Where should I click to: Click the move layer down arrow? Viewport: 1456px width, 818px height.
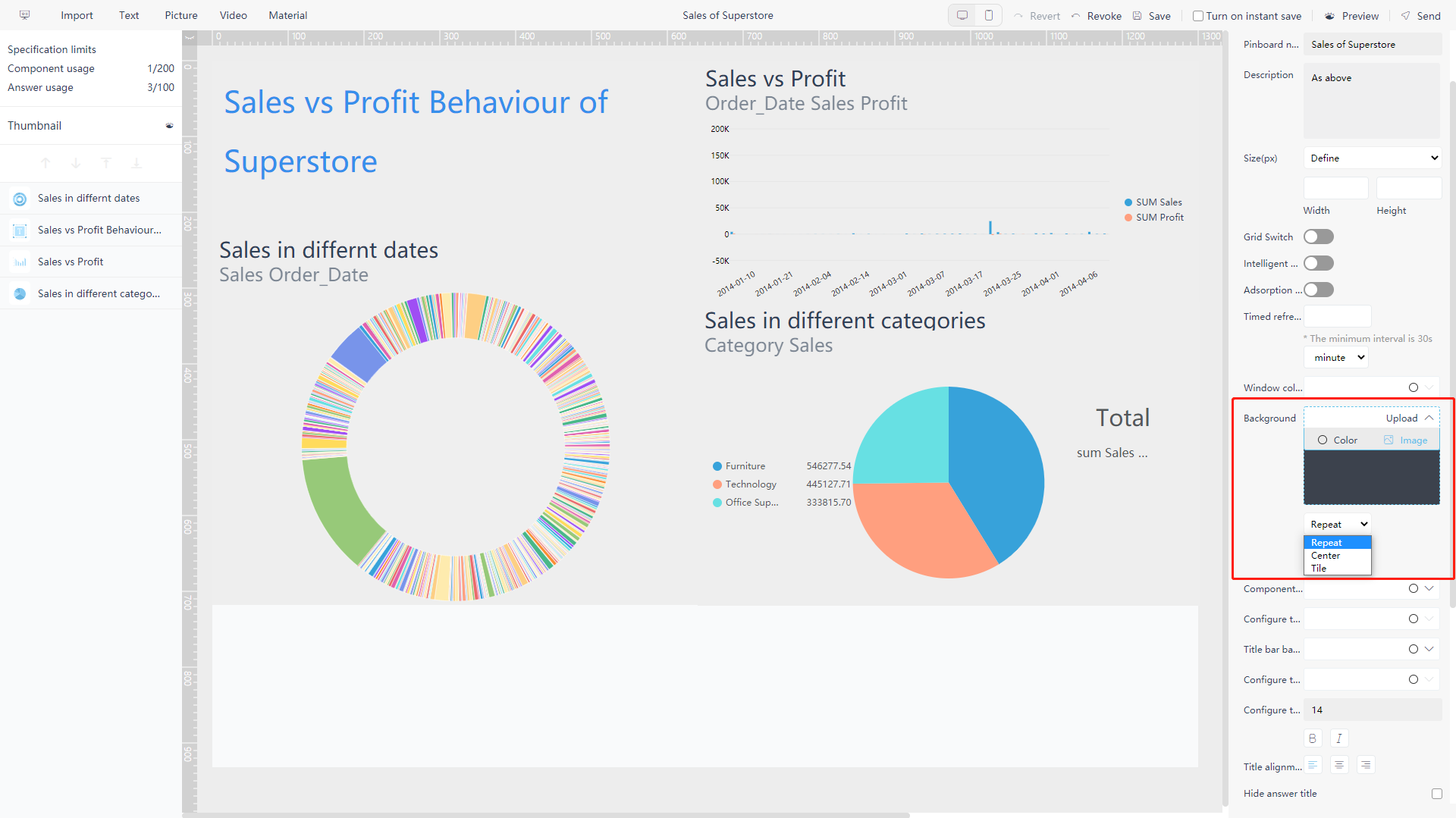click(76, 163)
